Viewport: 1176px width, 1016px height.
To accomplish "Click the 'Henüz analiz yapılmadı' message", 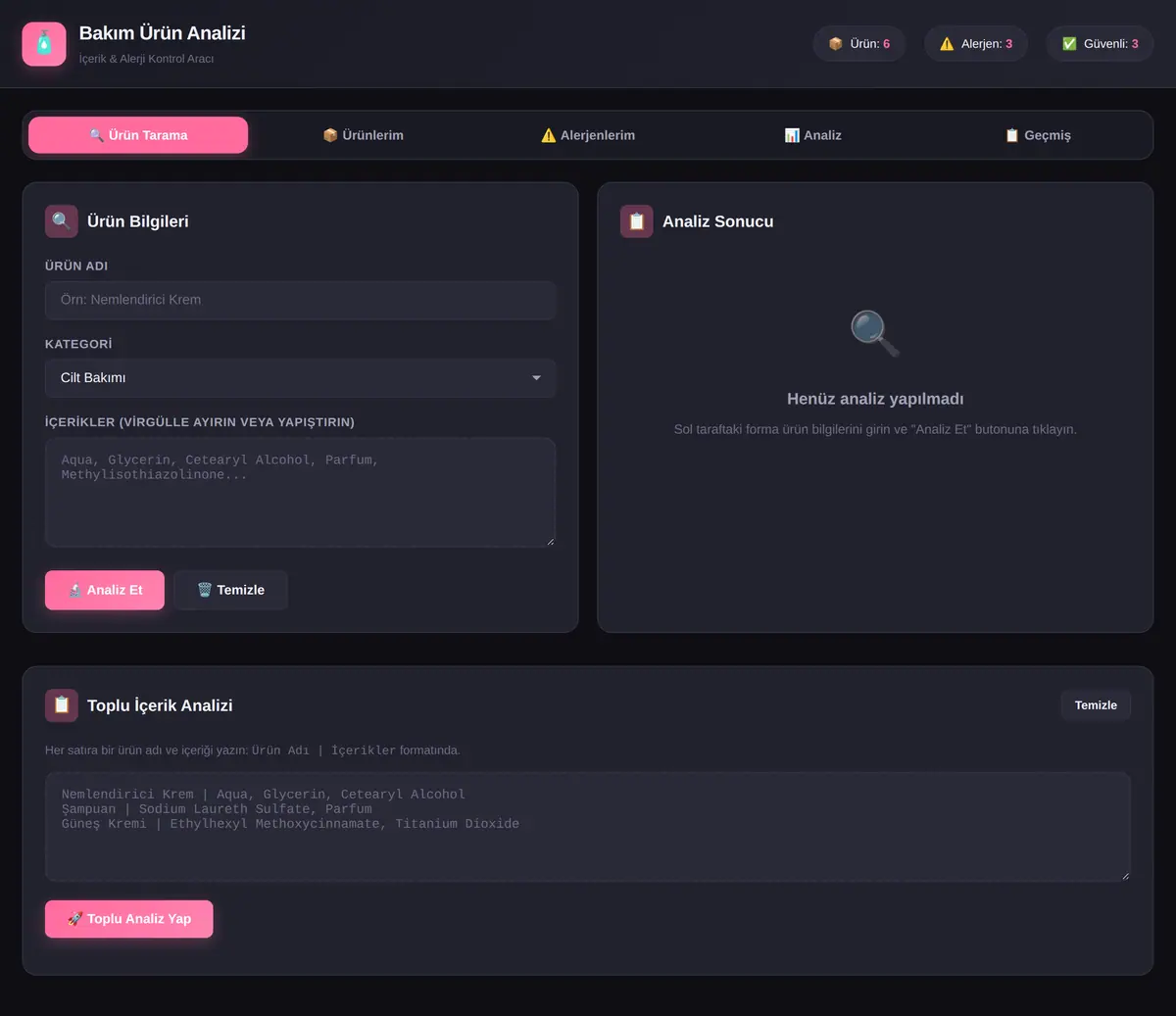I will pos(875,399).
